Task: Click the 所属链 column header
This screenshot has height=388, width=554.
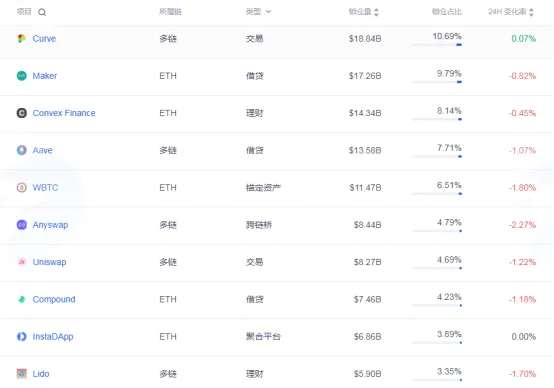Action: (x=170, y=12)
